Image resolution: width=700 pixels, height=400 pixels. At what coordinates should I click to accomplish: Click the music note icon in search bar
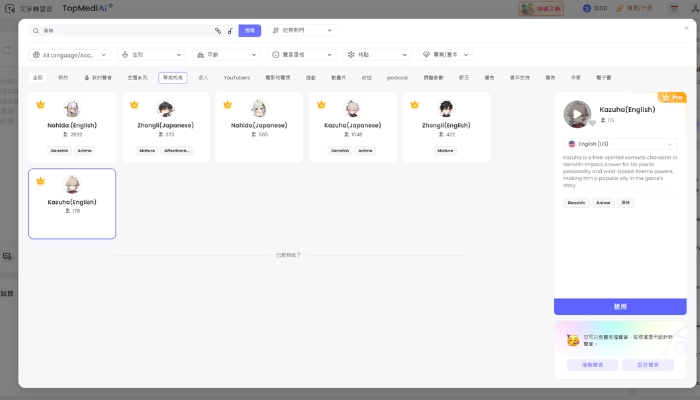click(230, 31)
